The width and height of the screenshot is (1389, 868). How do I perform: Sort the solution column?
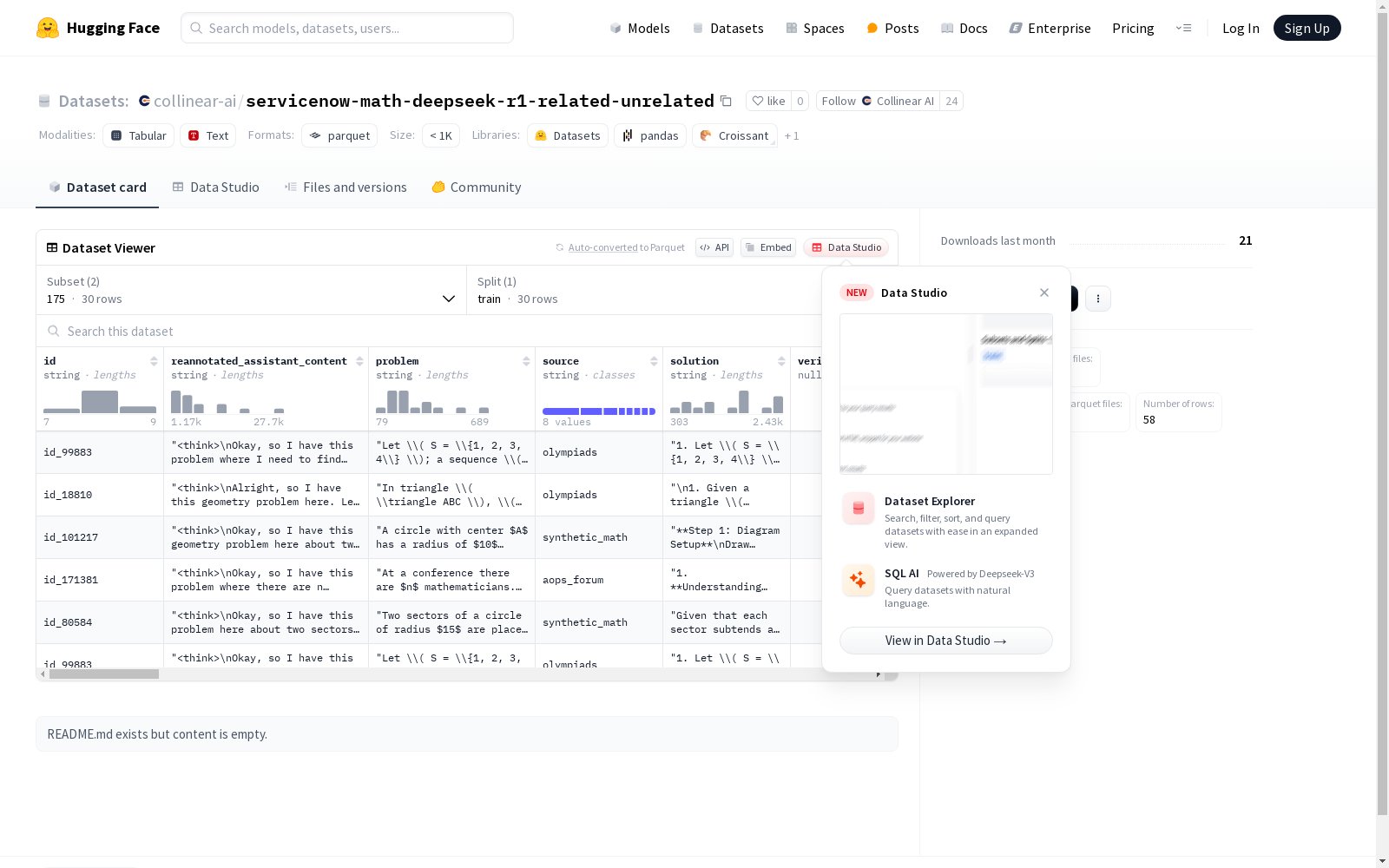781,361
